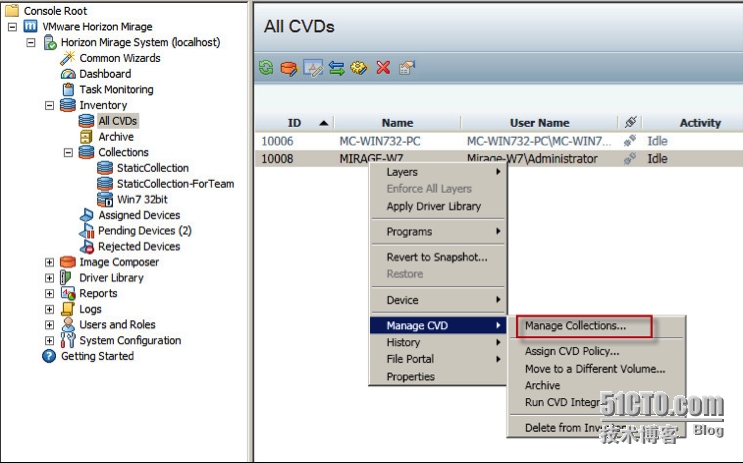
Task: Collapse the Inventory tree node
Action: (x=49, y=105)
